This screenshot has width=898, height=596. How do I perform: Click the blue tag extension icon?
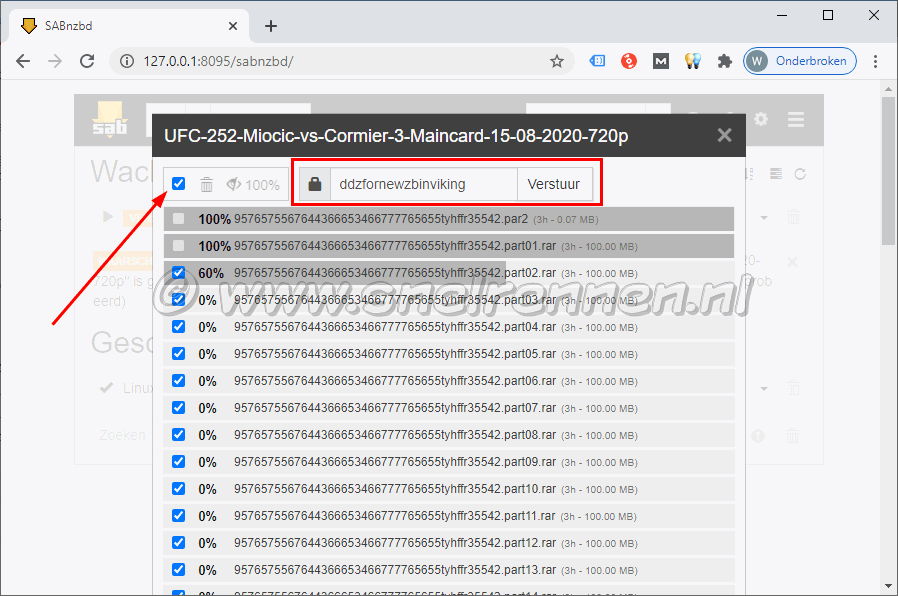coord(597,61)
